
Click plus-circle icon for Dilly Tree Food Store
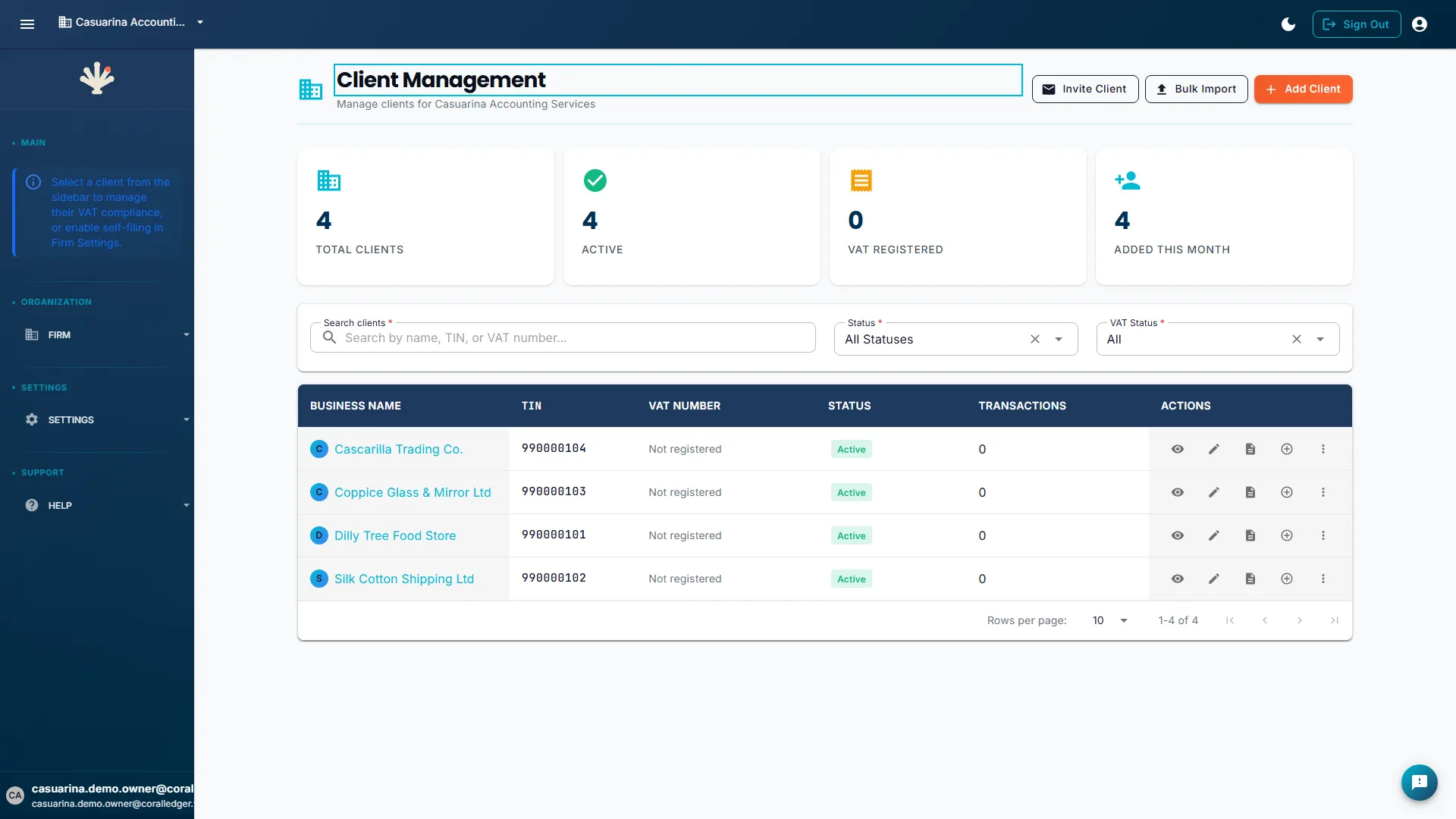(x=1287, y=535)
